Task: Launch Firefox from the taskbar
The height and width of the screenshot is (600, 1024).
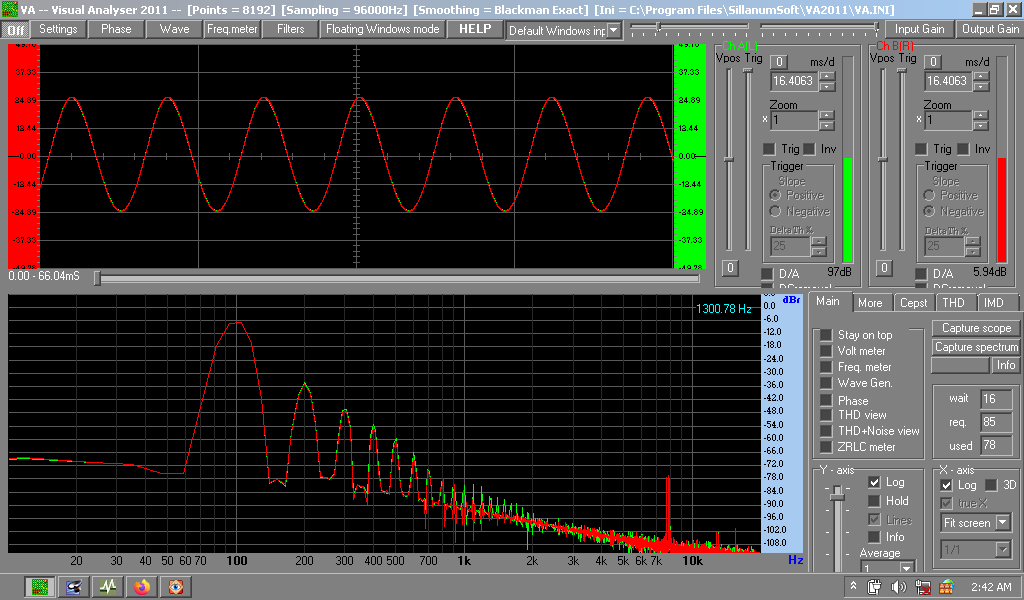Action: click(x=142, y=587)
